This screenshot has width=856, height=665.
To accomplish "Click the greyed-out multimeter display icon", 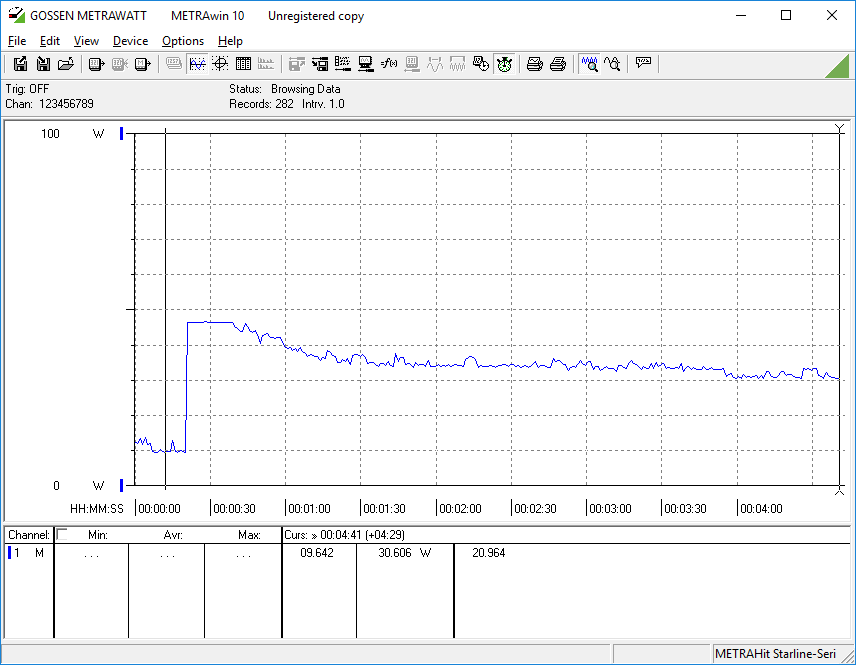I will (174, 64).
